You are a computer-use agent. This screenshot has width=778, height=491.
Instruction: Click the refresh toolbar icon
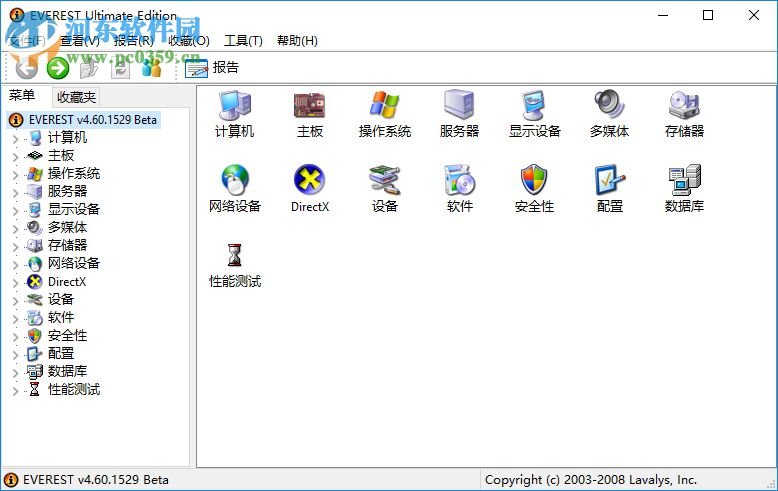[x=121, y=68]
